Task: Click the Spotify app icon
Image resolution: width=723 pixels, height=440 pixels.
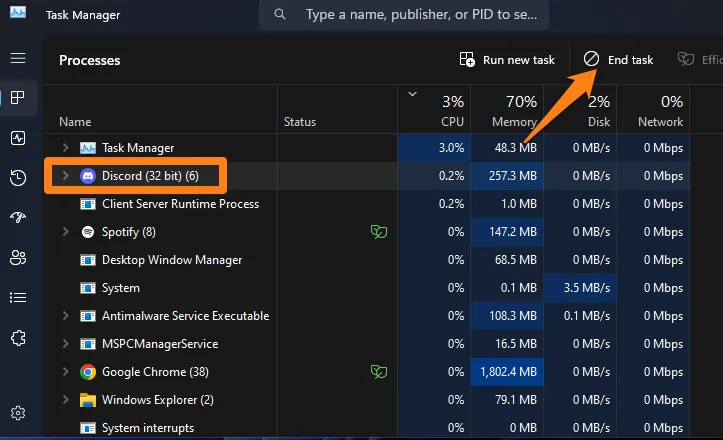Action: (x=88, y=232)
